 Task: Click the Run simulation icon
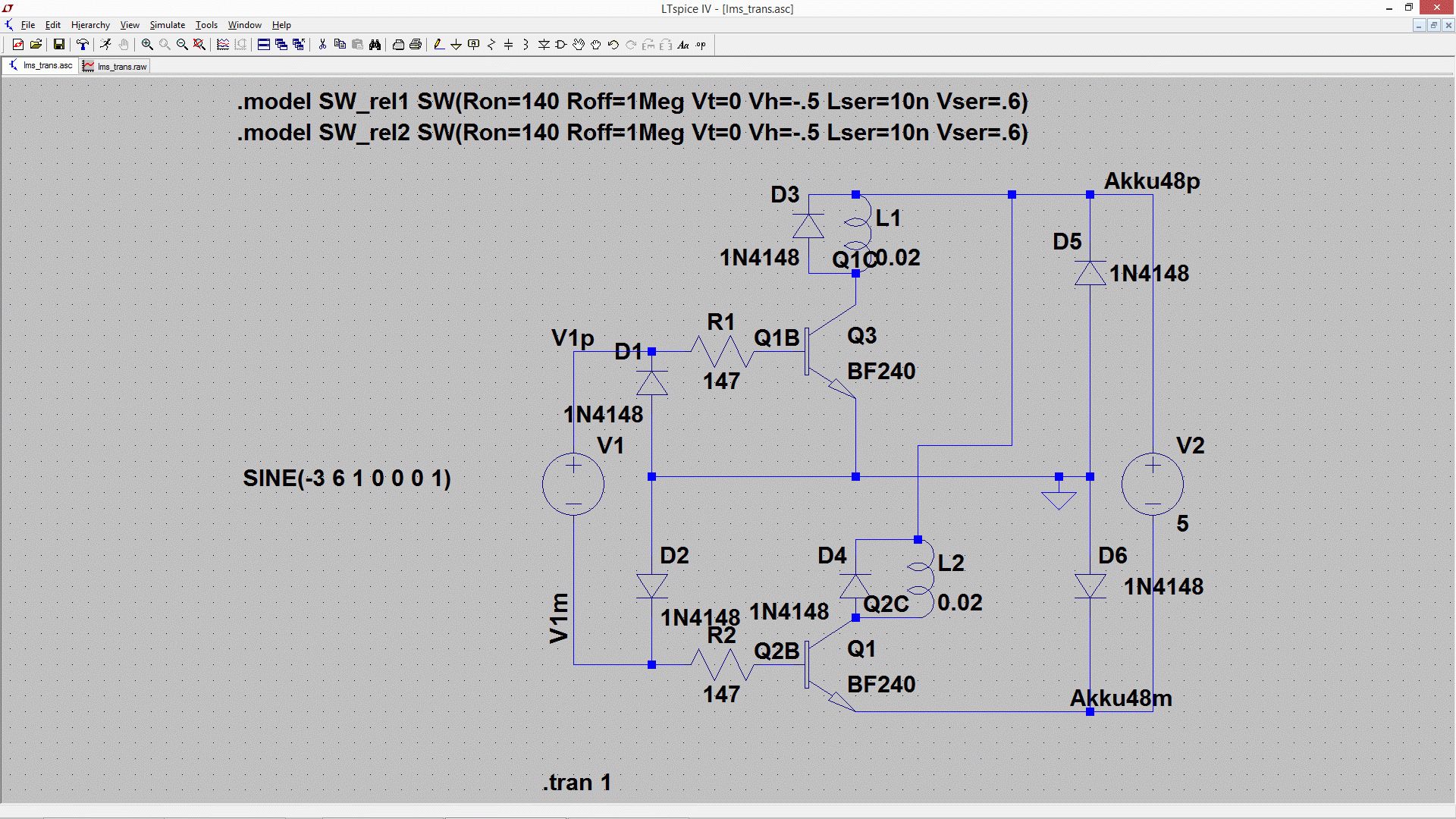coord(105,45)
